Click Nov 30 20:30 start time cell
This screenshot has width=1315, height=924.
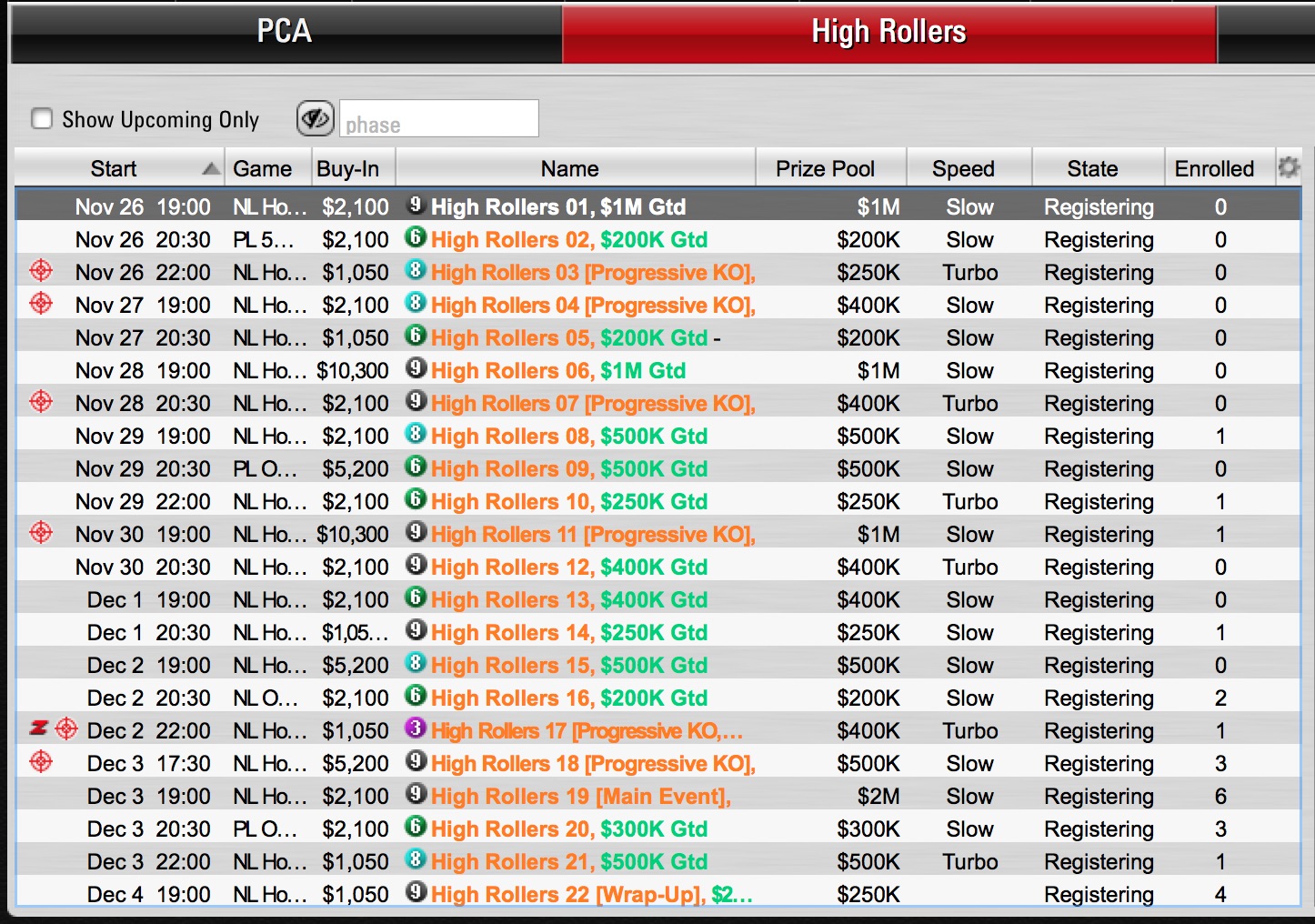click(x=143, y=567)
